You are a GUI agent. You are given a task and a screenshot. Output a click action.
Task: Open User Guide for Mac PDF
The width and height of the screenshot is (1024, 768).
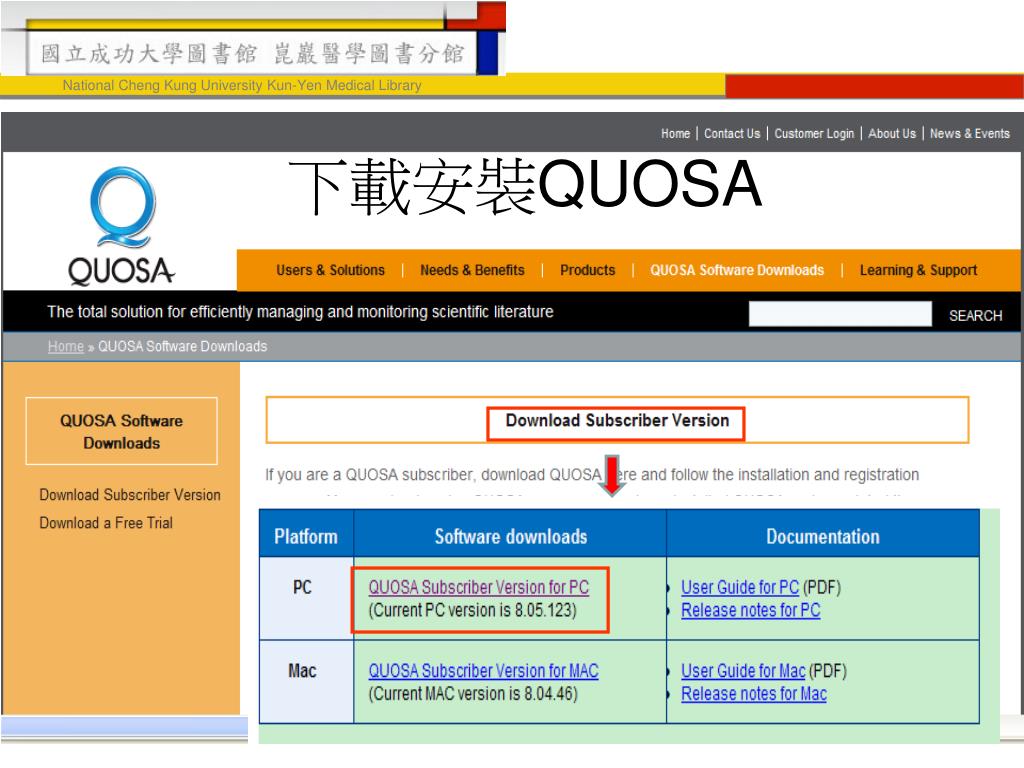point(743,671)
